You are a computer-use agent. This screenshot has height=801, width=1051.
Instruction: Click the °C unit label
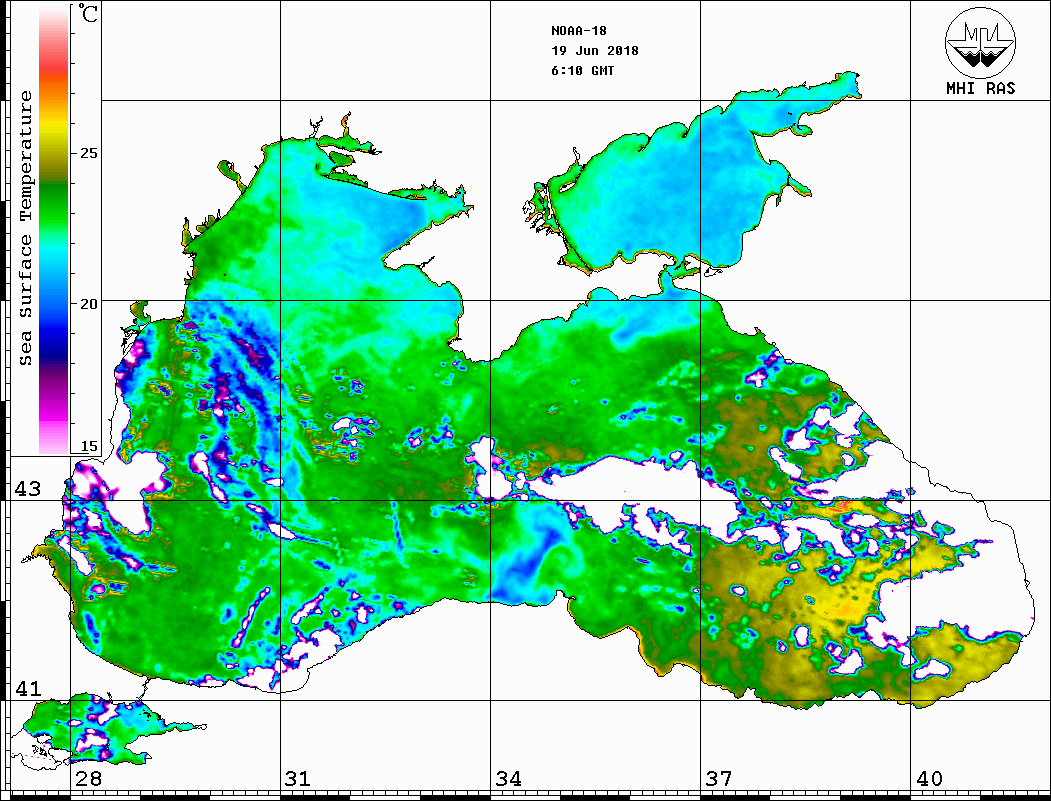88,13
